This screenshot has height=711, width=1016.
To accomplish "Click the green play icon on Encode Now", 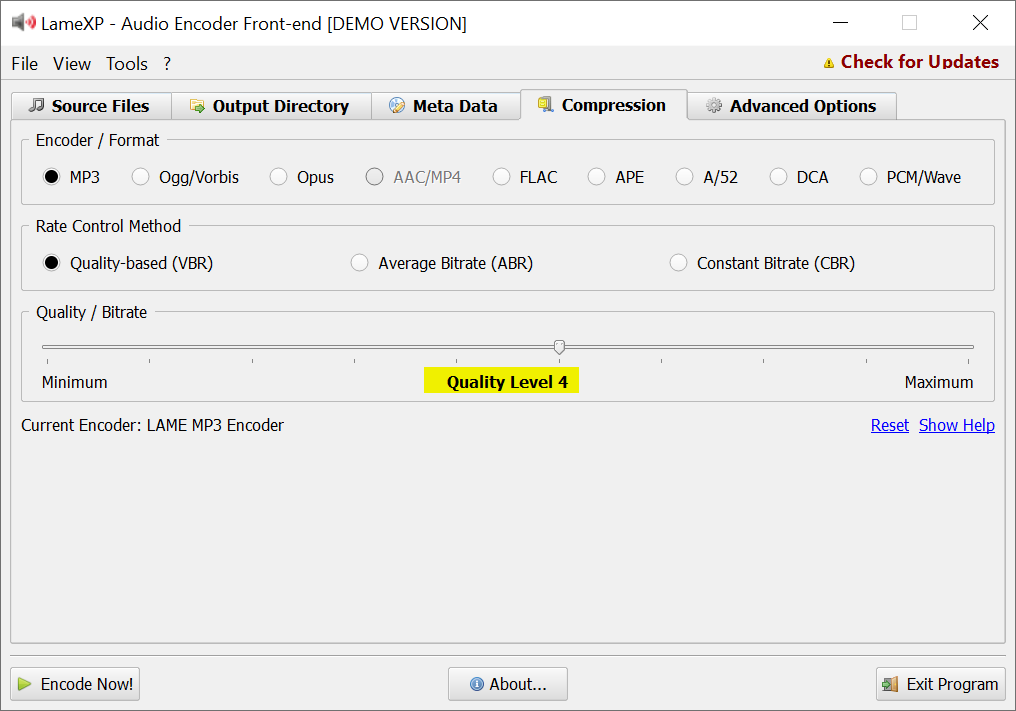I will click(x=25, y=684).
